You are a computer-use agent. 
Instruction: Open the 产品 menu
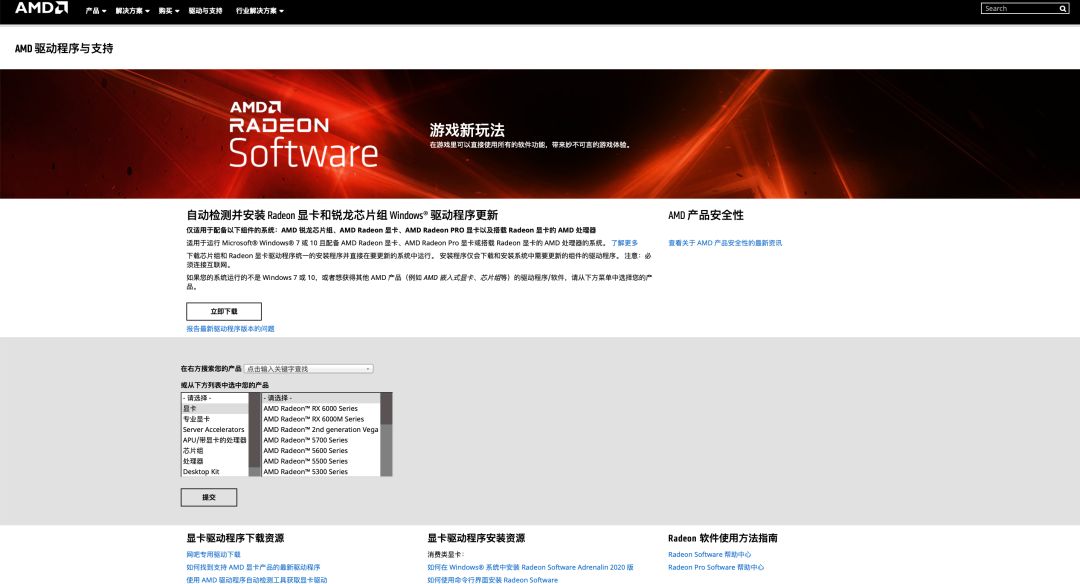tap(93, 10)
